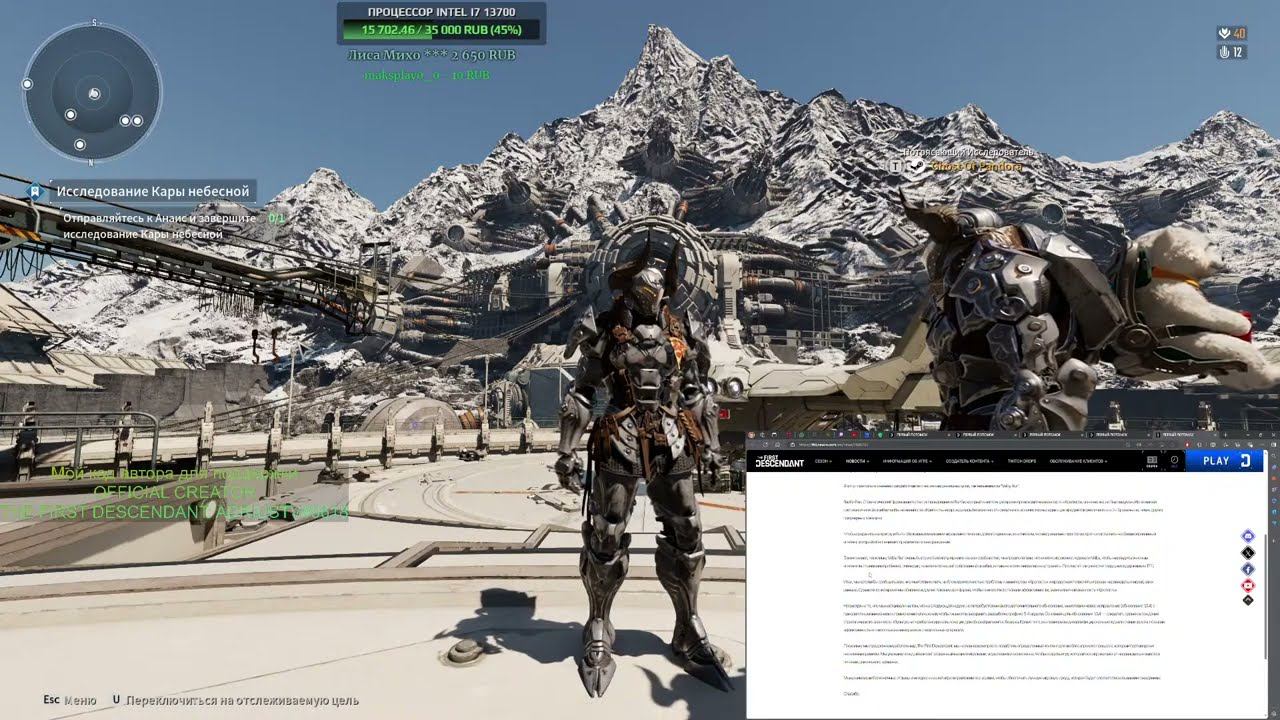This screenshot has width=1280, height=720.
Task: Expand the Информация об игре menu
Action: click(x=905, y=461)
